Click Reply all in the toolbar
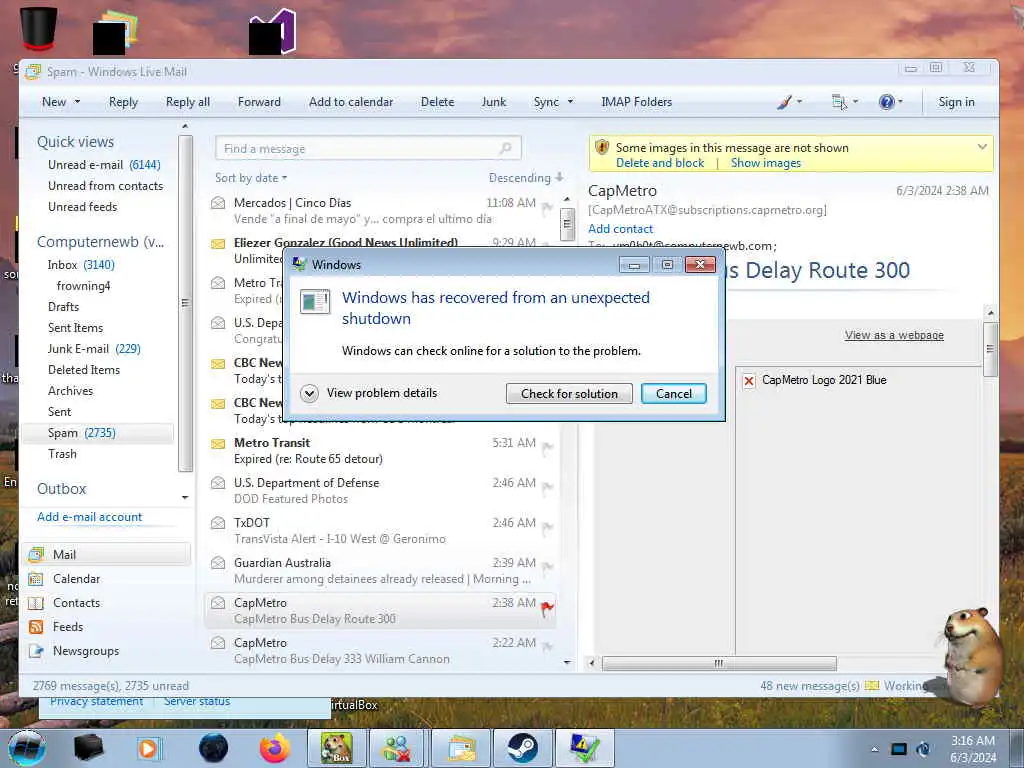Viewport: 1024px width, 768px height. [x=187, y=102]
